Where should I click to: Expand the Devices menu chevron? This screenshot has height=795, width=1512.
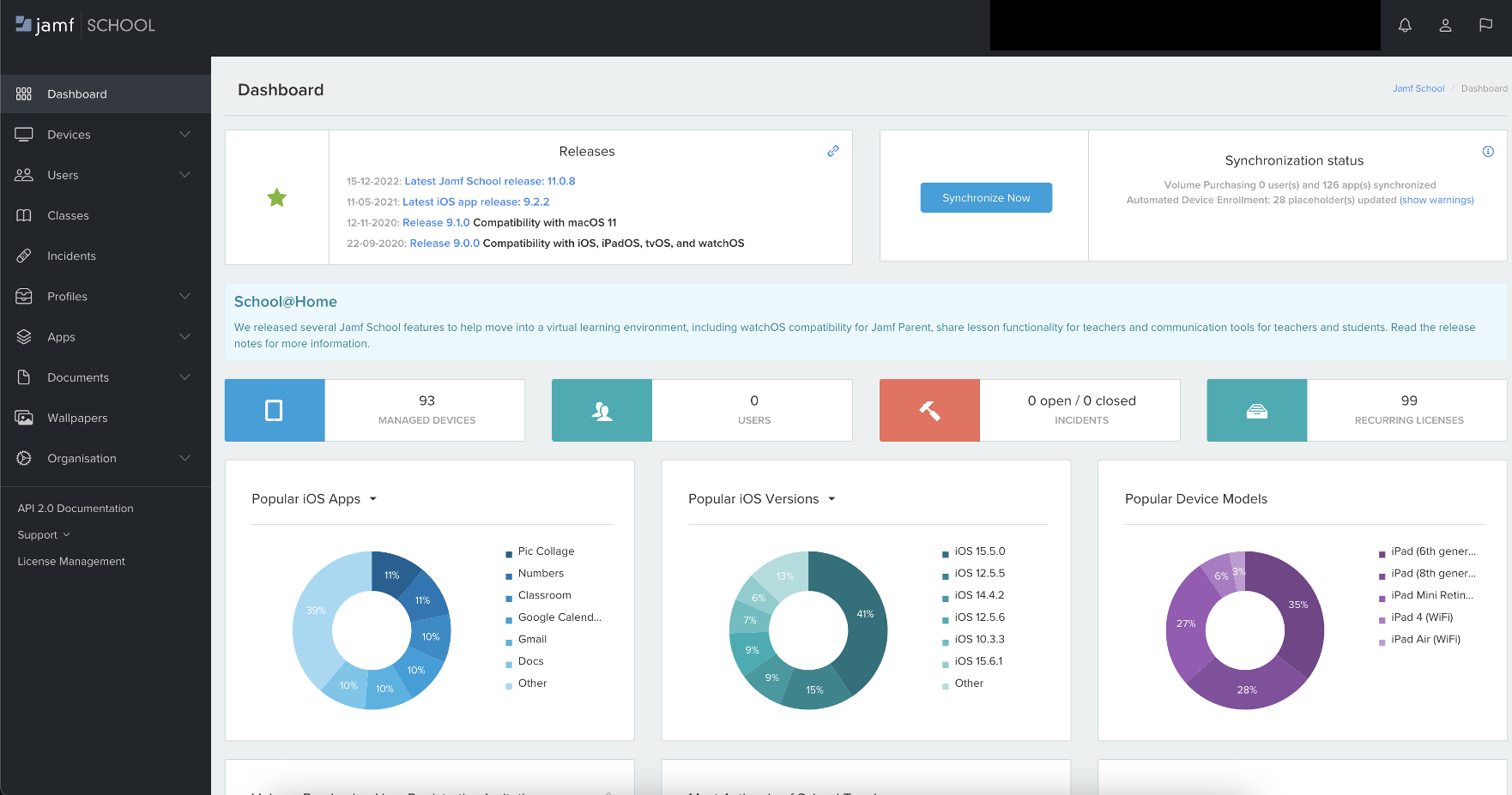(184, 135)
